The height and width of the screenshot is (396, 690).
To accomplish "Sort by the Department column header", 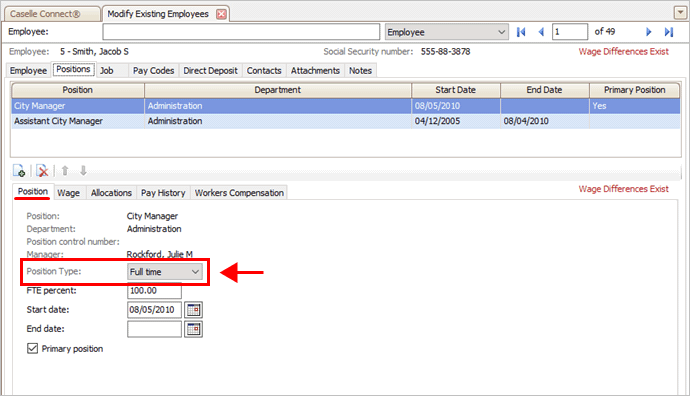I will (278, 90).
